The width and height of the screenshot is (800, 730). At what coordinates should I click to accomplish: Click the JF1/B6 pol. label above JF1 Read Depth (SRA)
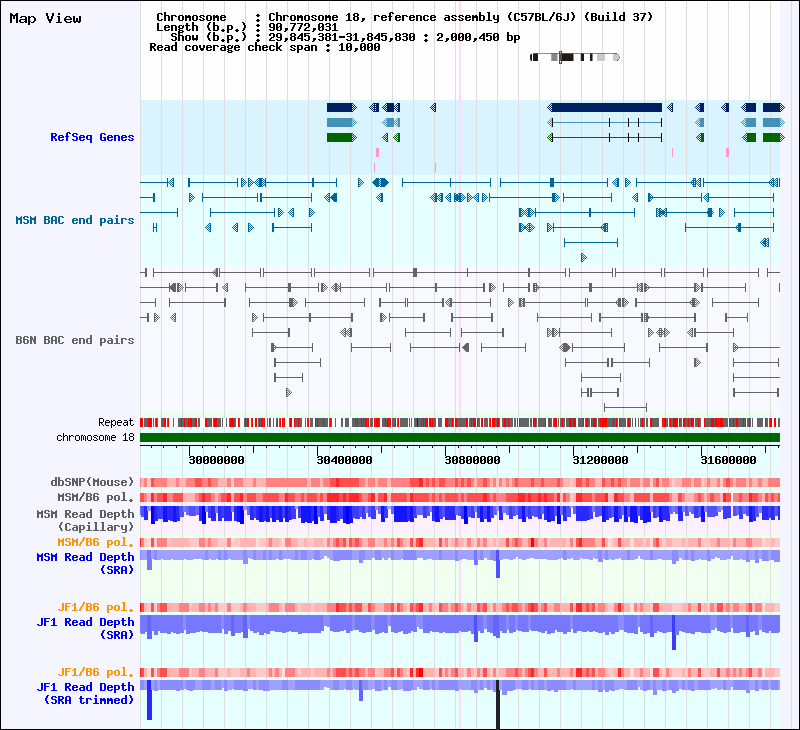click(95, 607)
